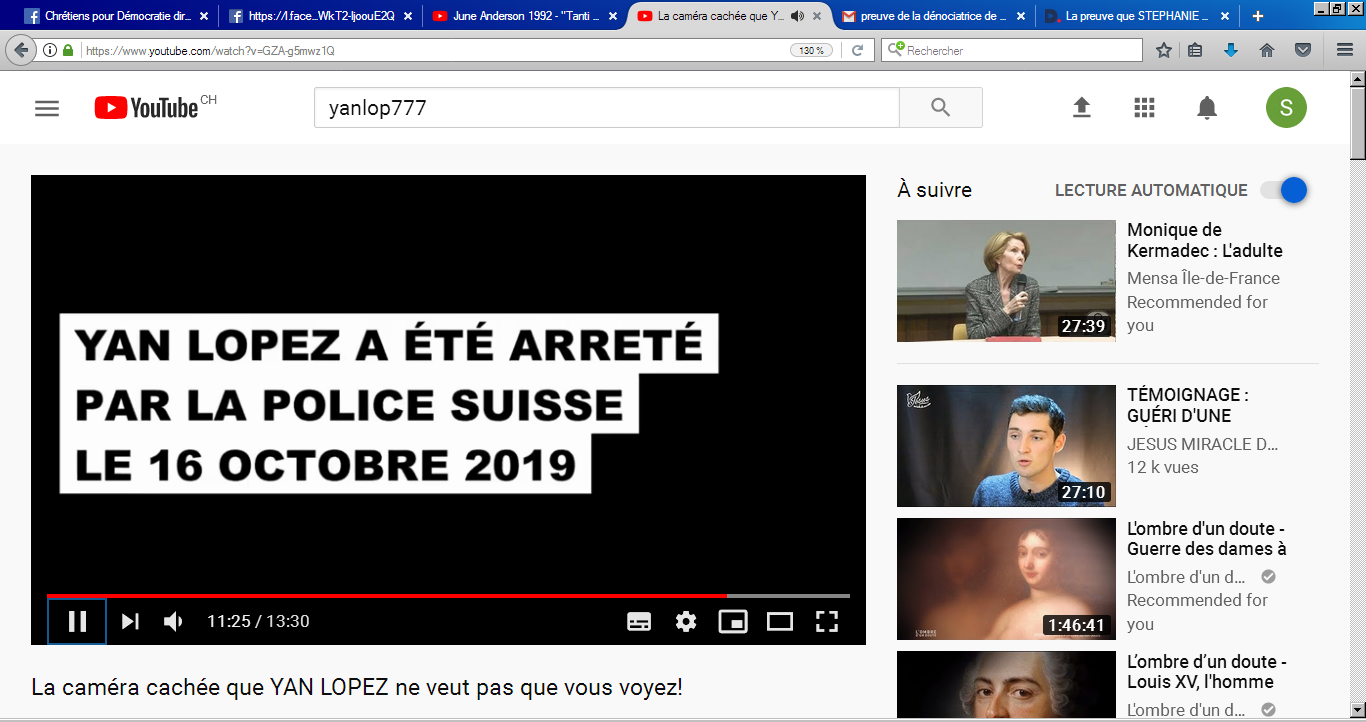Image resolution: width=1366 pixels, height=722 pixels.
Task: Click the Firefox Rechercher search box
Action: [1011, 50]
